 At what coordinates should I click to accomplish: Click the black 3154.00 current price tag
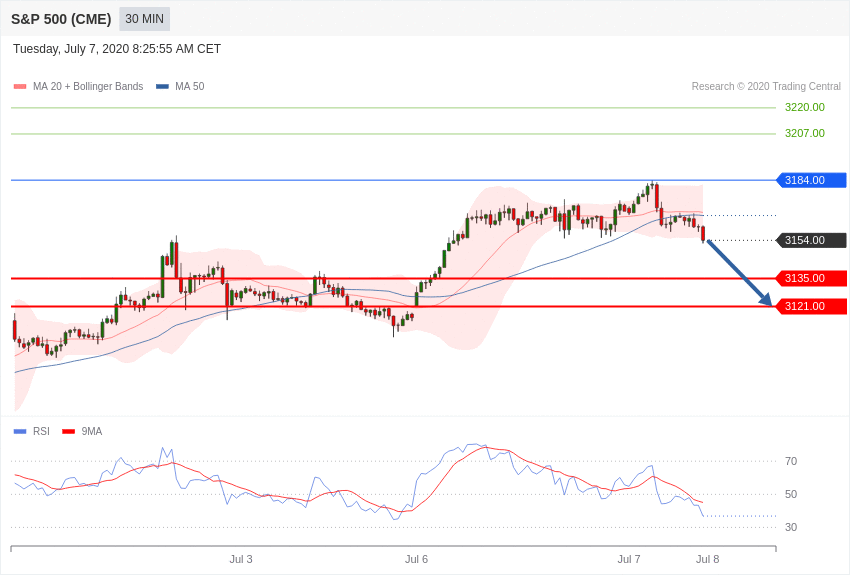811,240
